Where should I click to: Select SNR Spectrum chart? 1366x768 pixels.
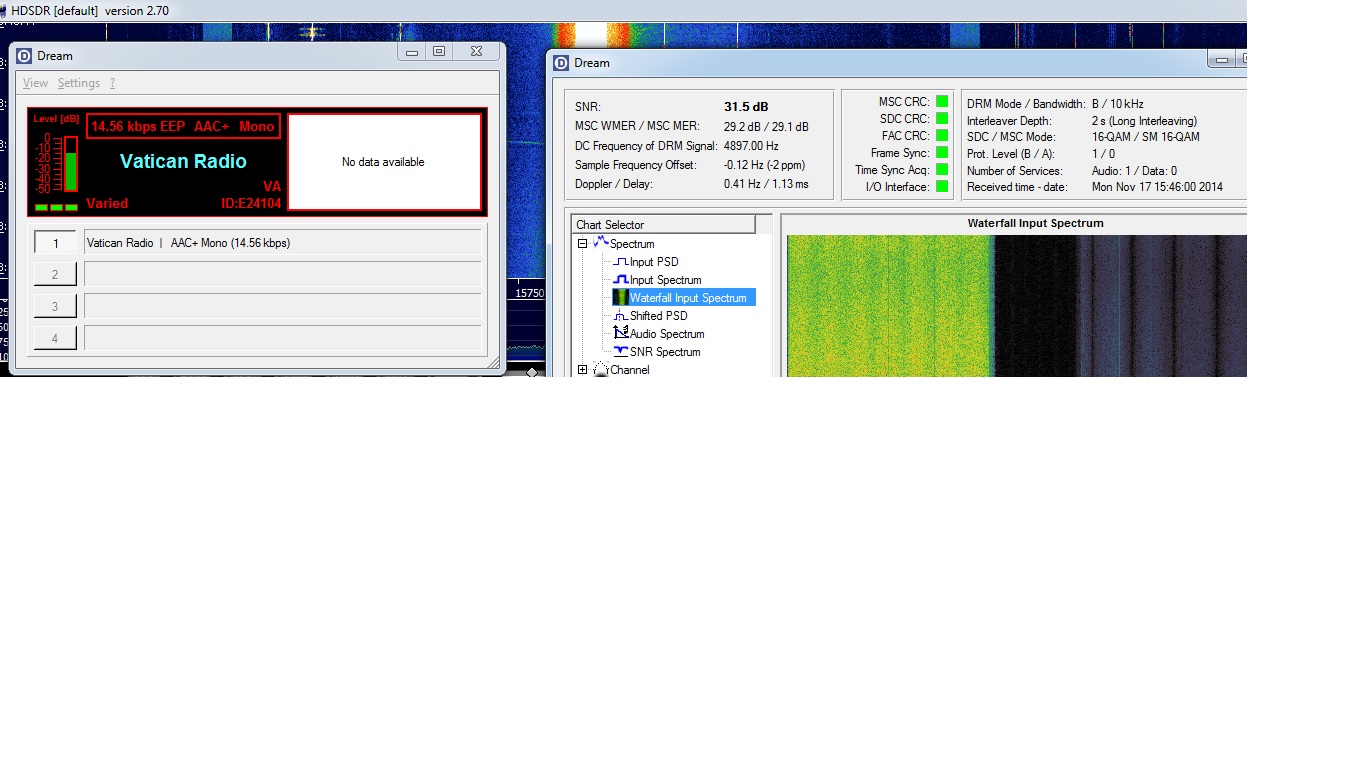click(x=665, y=352)
